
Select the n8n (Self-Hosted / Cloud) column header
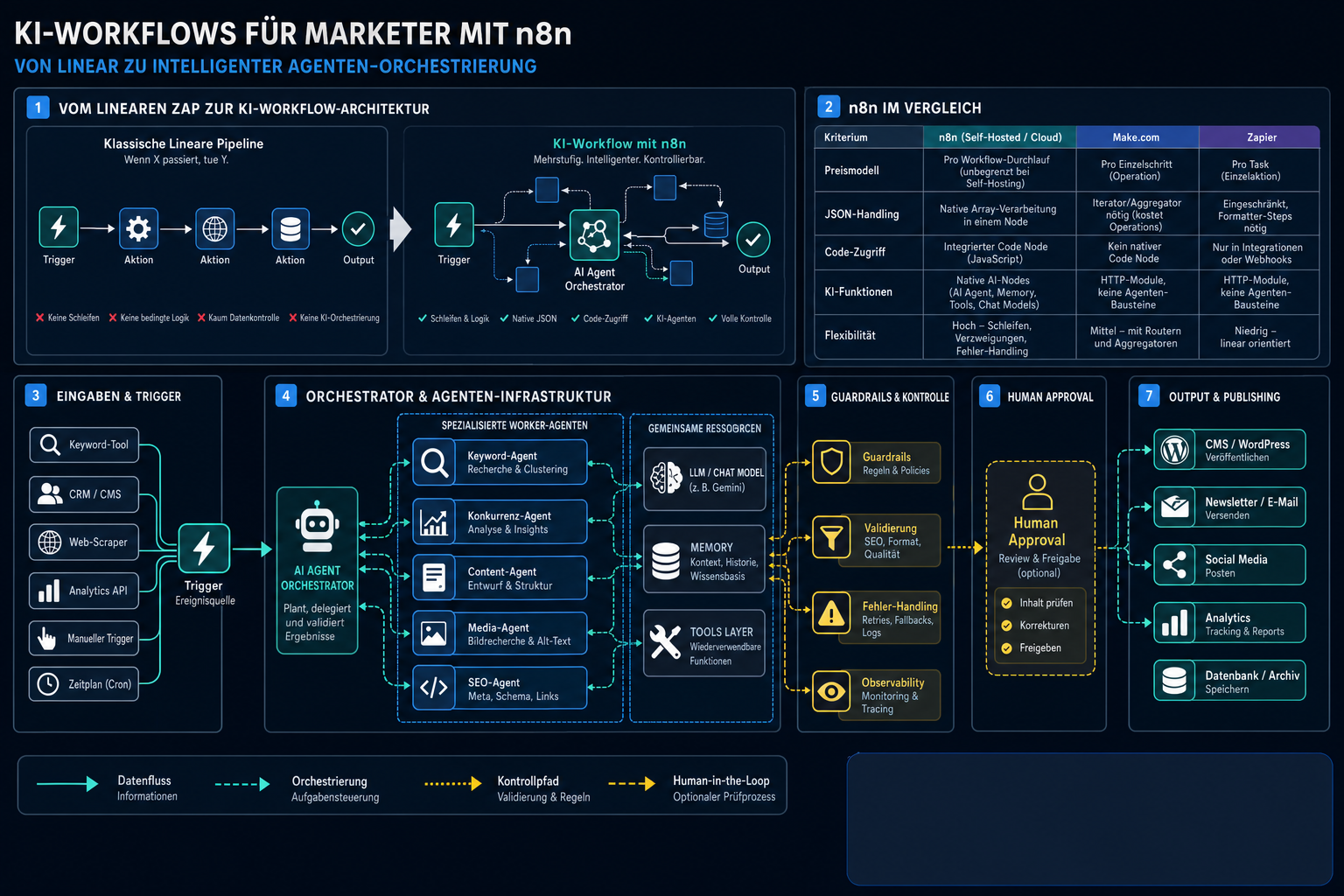1000,137
